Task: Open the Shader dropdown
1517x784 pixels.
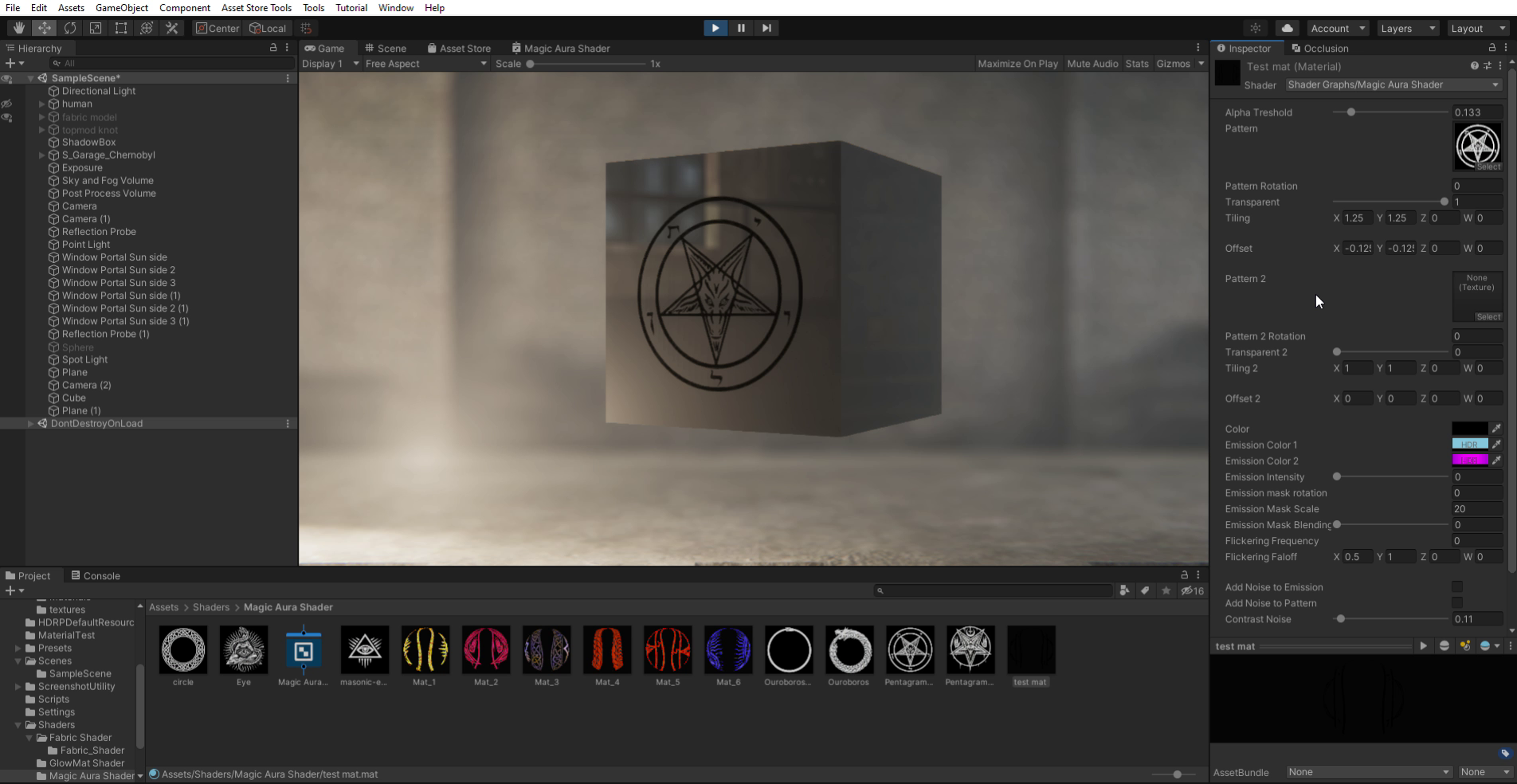Action: click(x=1394, y=84)
